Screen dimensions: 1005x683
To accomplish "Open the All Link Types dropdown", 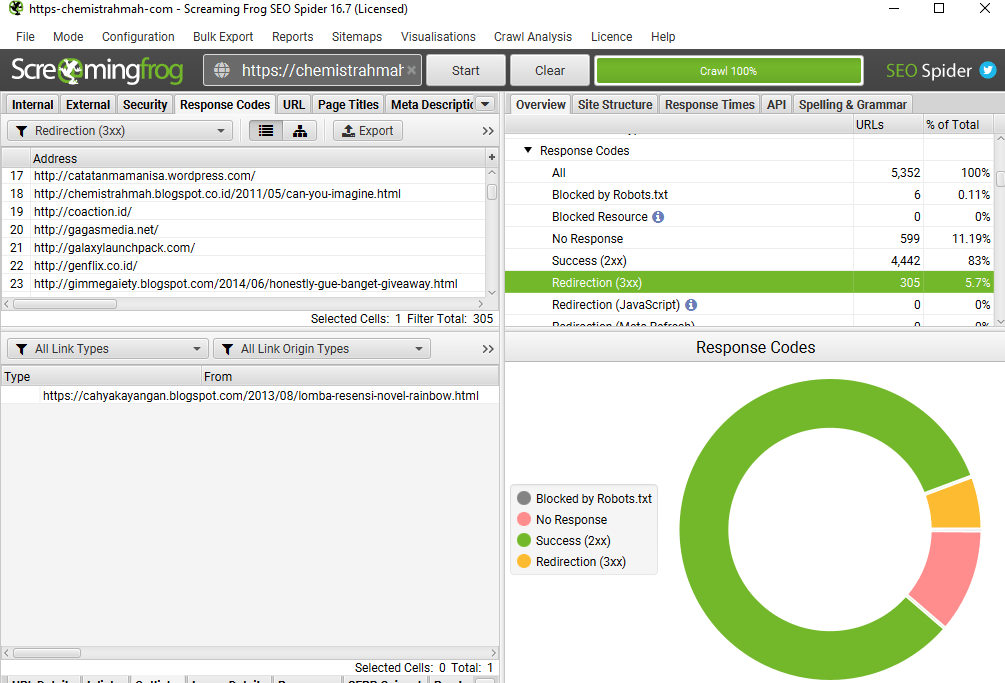I will pyautogui.click(x=106, y=349).
